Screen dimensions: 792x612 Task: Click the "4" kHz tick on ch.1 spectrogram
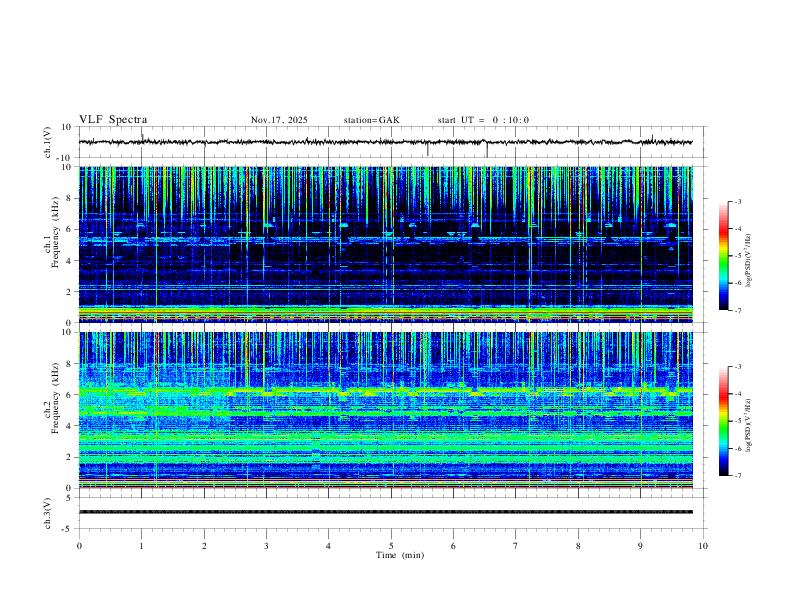pos(70,261)
